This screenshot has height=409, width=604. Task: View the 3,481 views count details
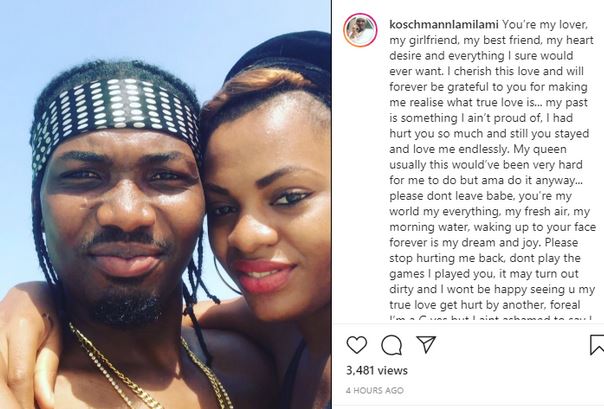(377, 370)
